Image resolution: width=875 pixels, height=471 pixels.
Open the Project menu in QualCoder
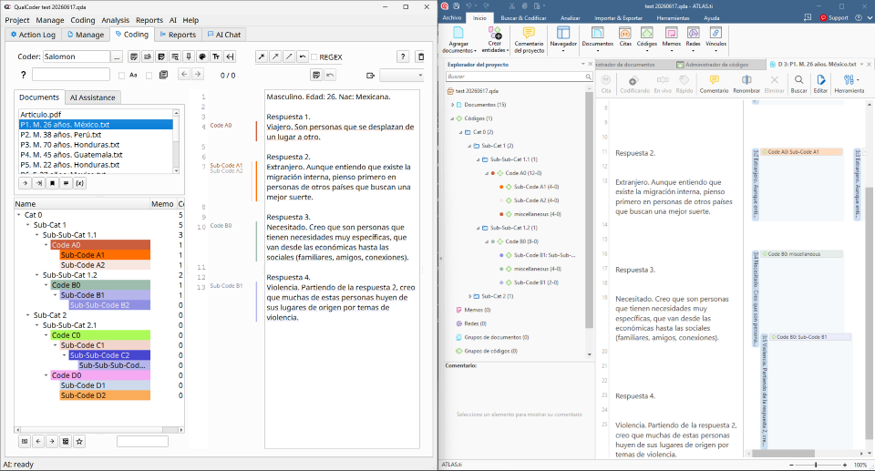point(17,20)
